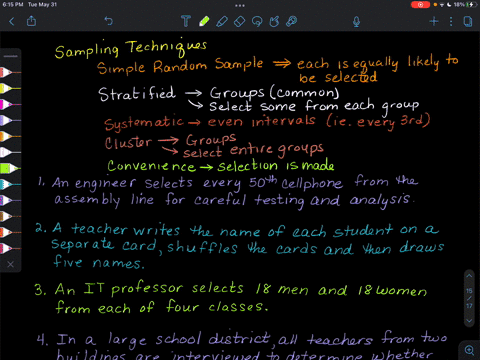Viewport: 480px width, 360px height.
Task: Tap question 1 text 'An engineer selects'
Action: (x=122, y=183)
